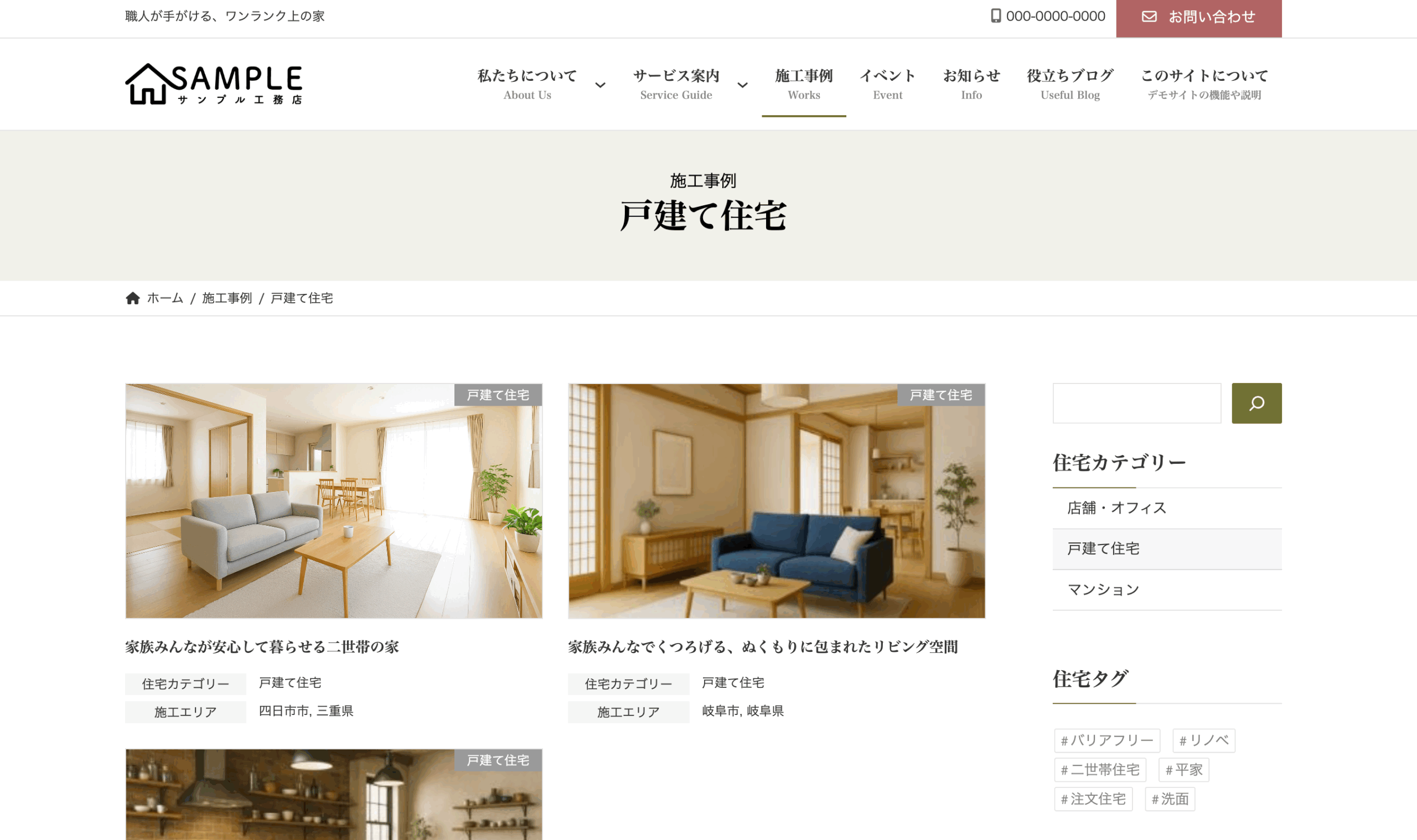Click 施工事例 in the breadcrumb
The width and height of the screenshot is (1417, 840).
pyautogui.click(x=227, y=298)
